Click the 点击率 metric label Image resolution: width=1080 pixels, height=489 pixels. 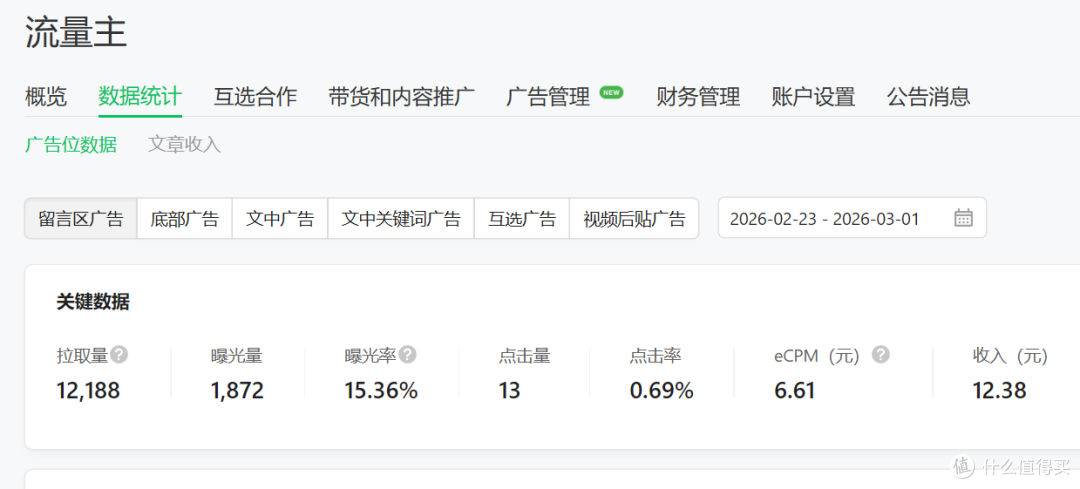tap(655, 356)
